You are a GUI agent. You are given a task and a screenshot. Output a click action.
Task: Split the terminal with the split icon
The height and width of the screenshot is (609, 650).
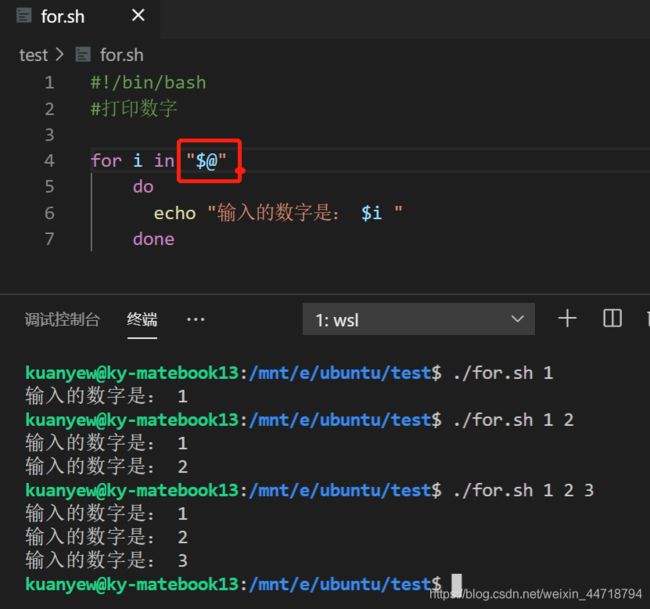coord(612,318)
